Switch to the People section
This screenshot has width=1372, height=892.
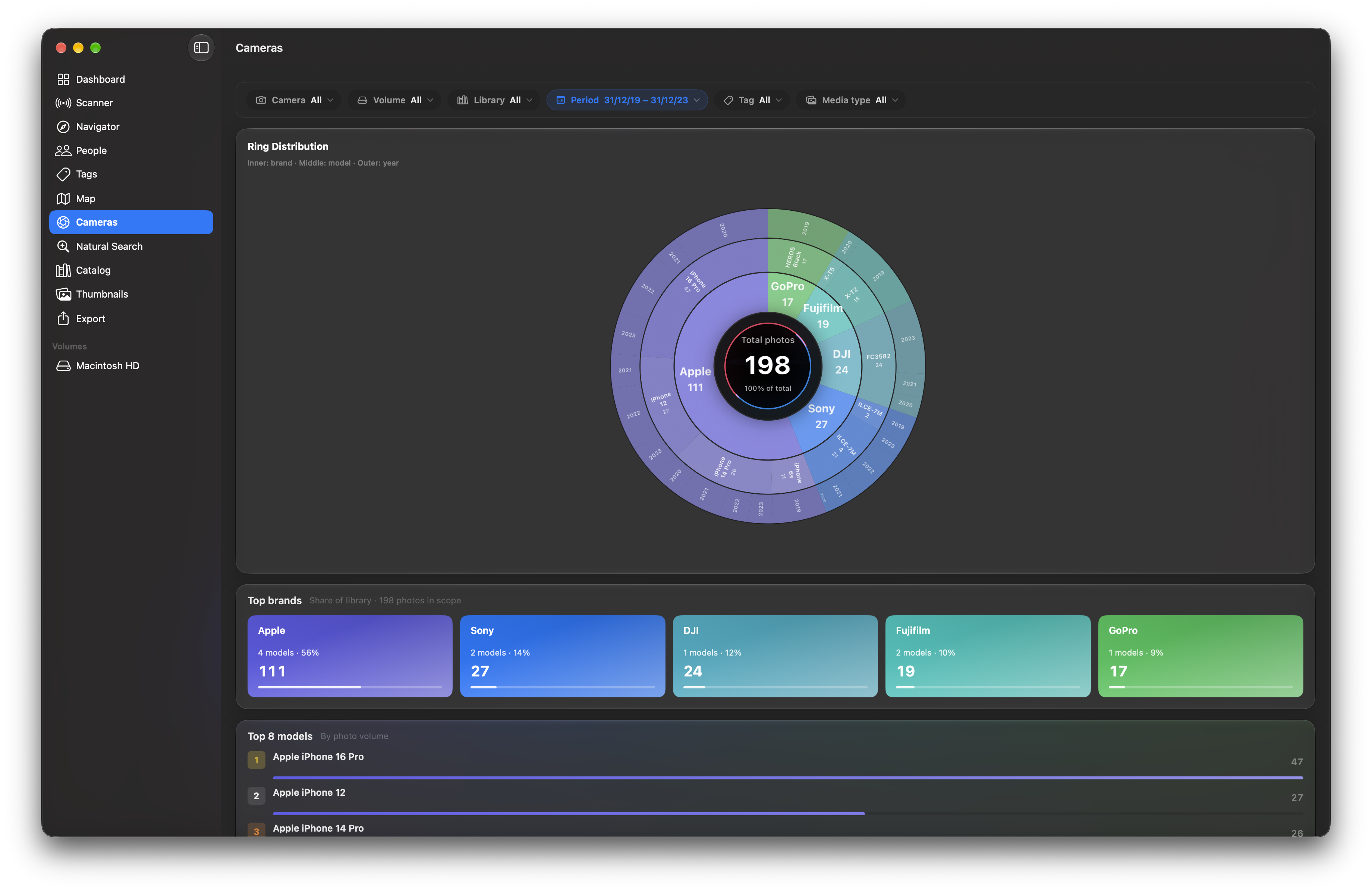[132, 151]
